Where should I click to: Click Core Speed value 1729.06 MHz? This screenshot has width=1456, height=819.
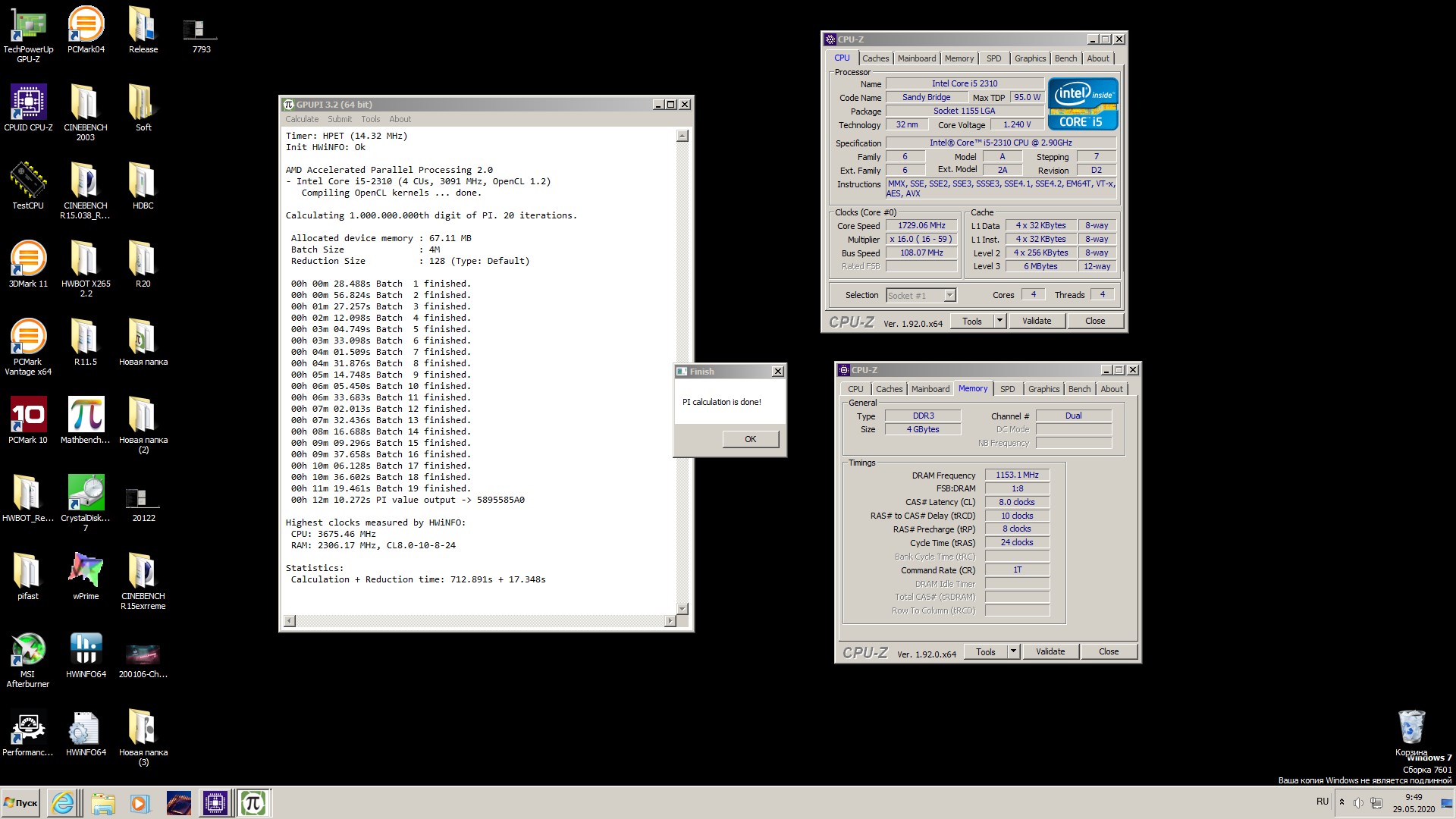pos(921,225)
